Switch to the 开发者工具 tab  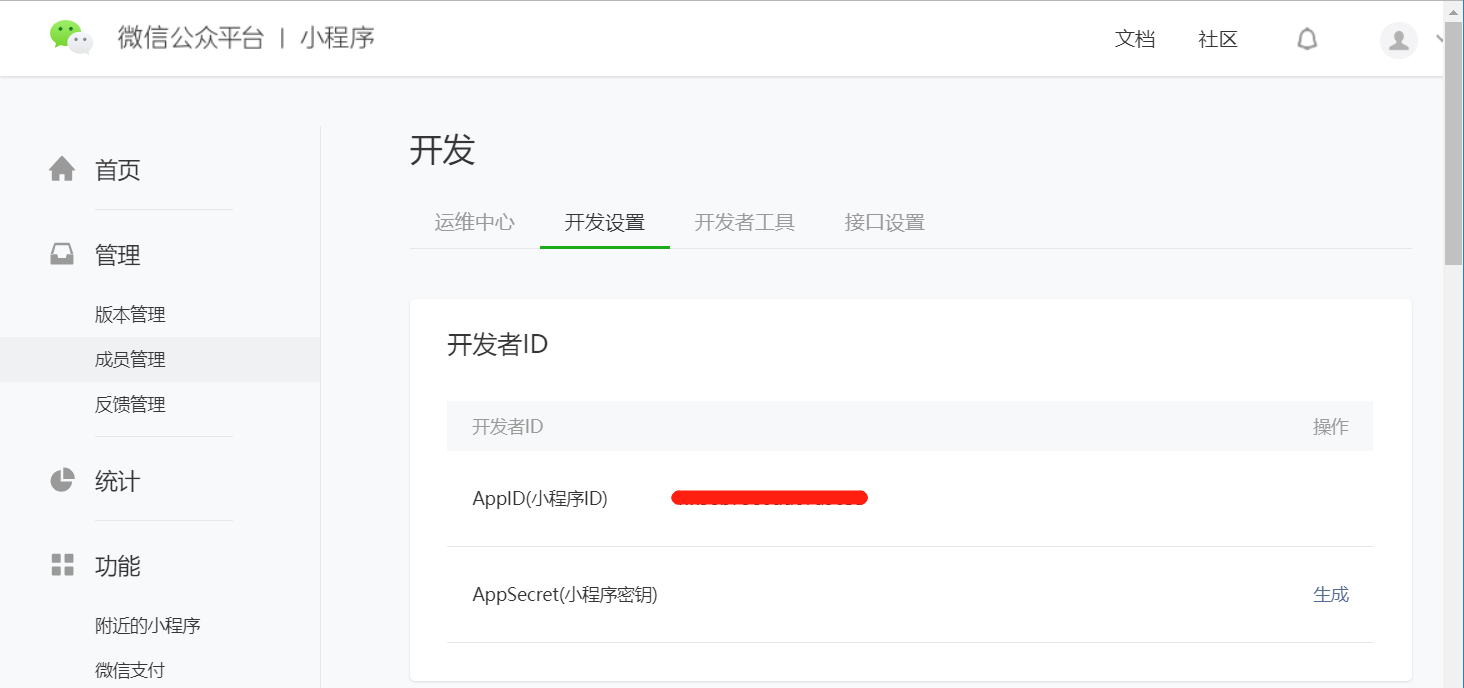pyautogui.click(x=745, y=222)
